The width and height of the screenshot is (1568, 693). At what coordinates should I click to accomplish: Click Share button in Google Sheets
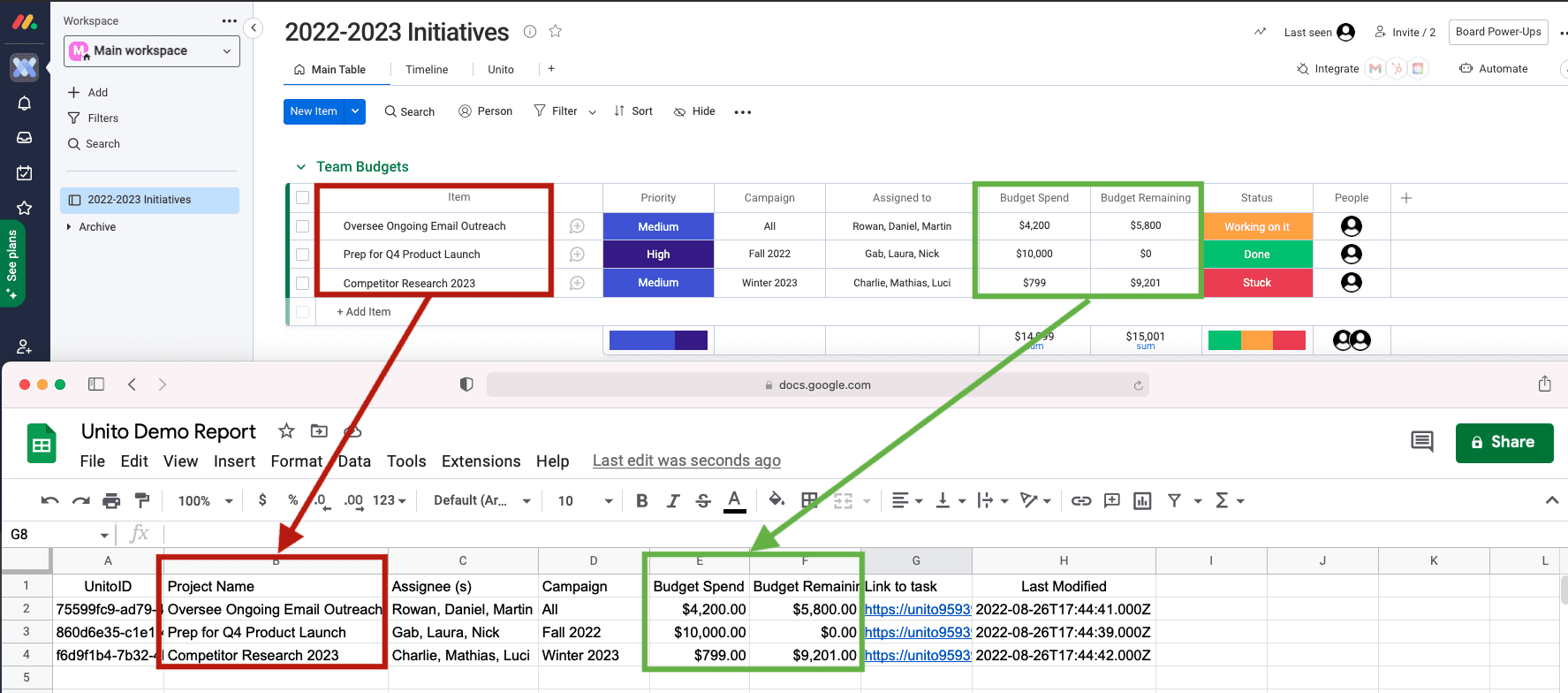click(x=1504, y=442)
